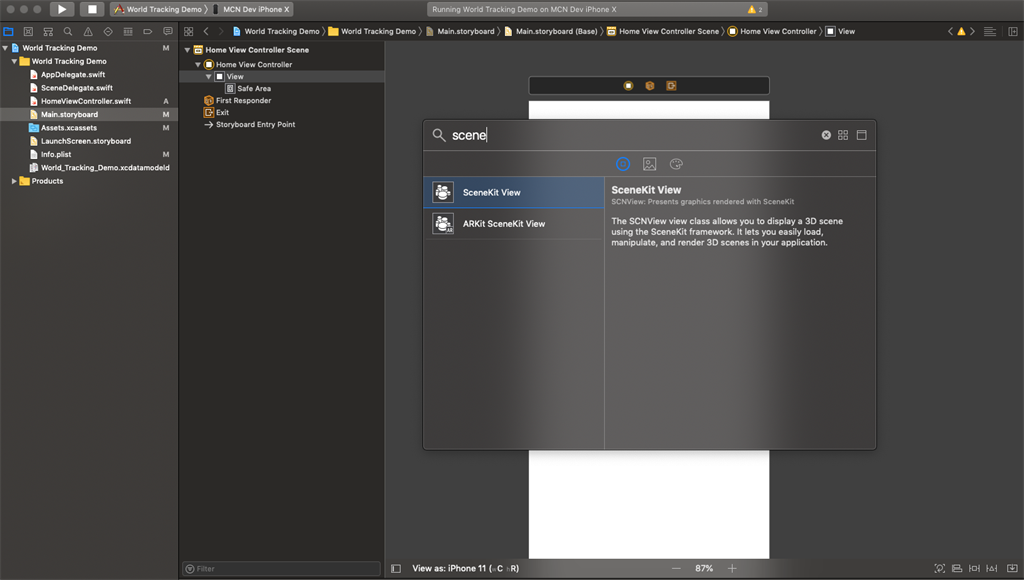The image size is (1024, 580).
Task: Choose MCN Dev iPhone X run destination
Action: pos(252,9)
